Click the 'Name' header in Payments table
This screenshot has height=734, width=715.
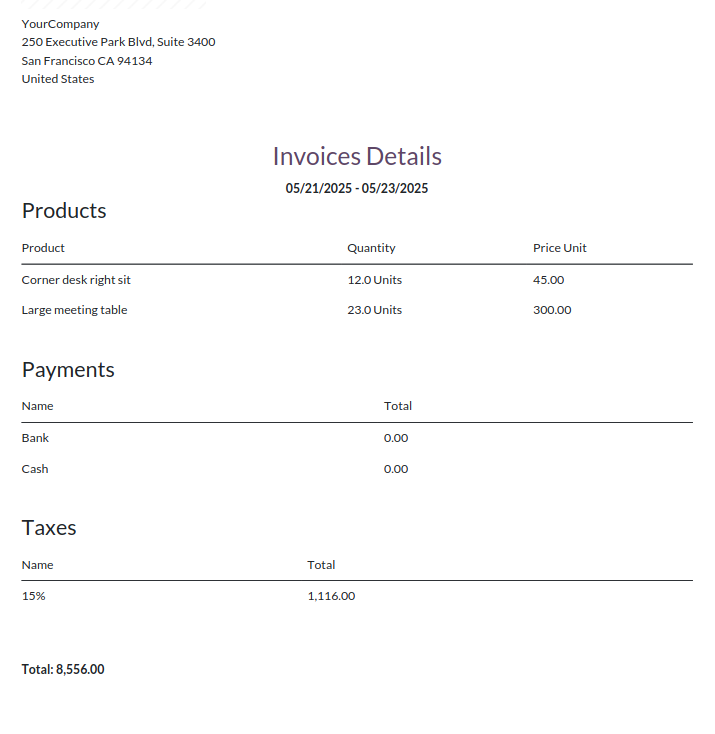point(37,406)
